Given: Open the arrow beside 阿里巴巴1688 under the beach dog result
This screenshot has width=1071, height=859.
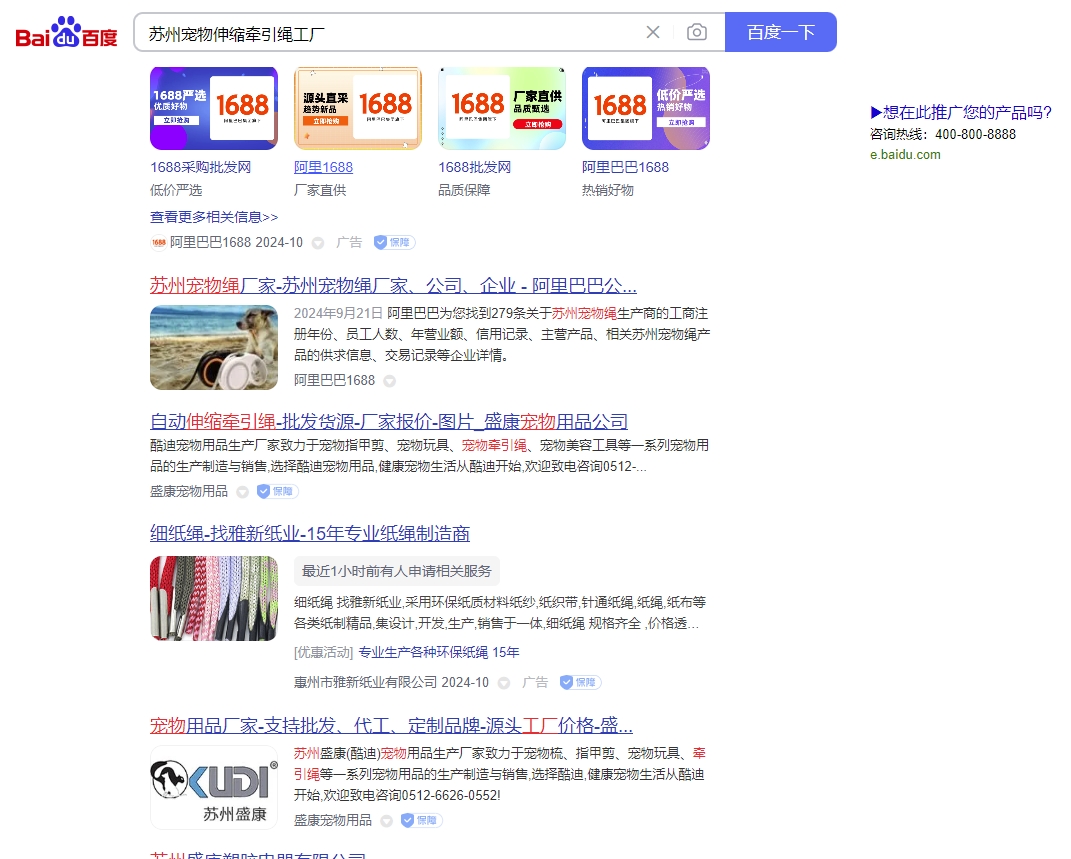Looking at the screenshot, I should (390, 381).
